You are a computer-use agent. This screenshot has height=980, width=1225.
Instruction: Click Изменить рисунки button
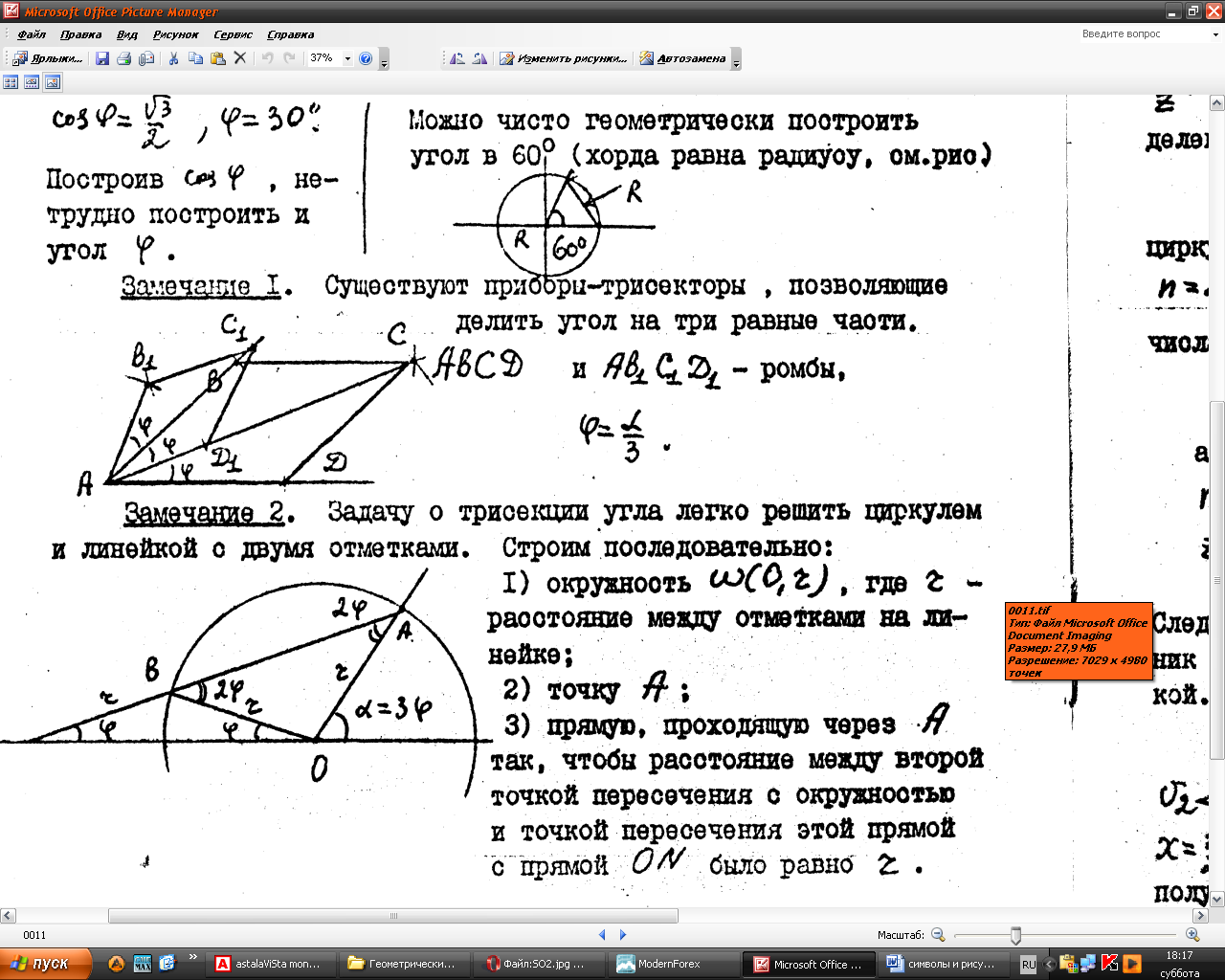coord(564,58)
